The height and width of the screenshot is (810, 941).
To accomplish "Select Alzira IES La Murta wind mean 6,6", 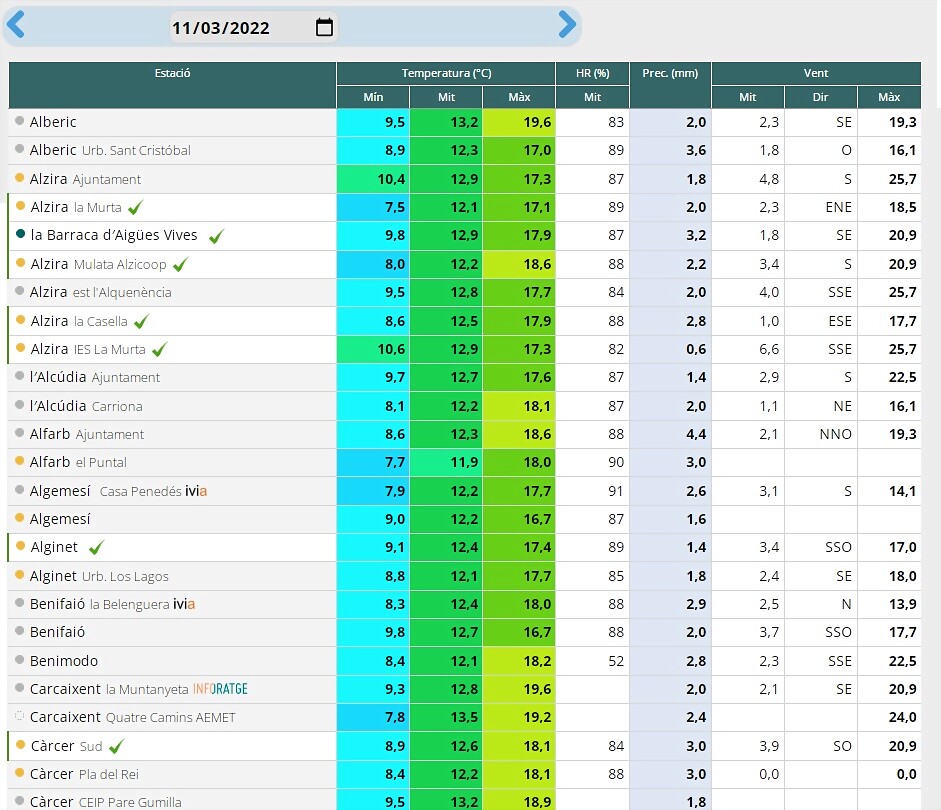I will [x=748, y=349].
